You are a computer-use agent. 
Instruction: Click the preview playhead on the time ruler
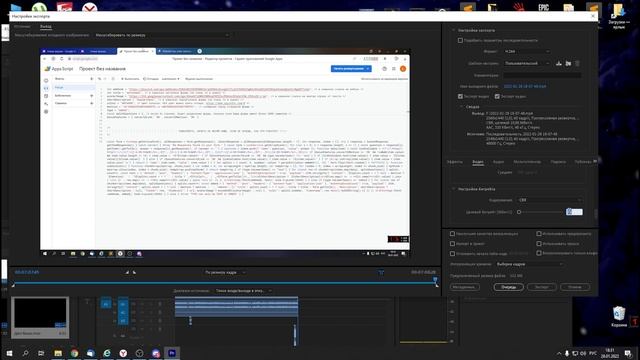coord(435,280)
